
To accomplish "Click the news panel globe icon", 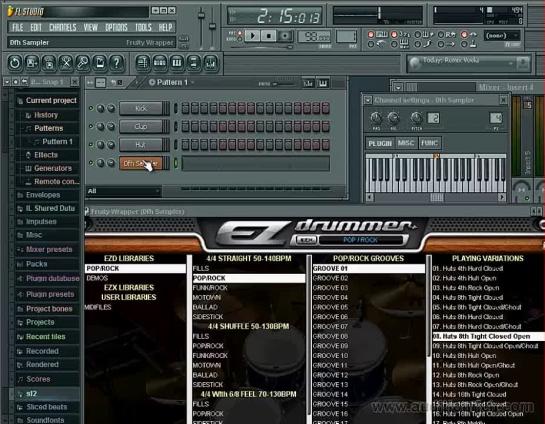I will click(x=415, y=63).
